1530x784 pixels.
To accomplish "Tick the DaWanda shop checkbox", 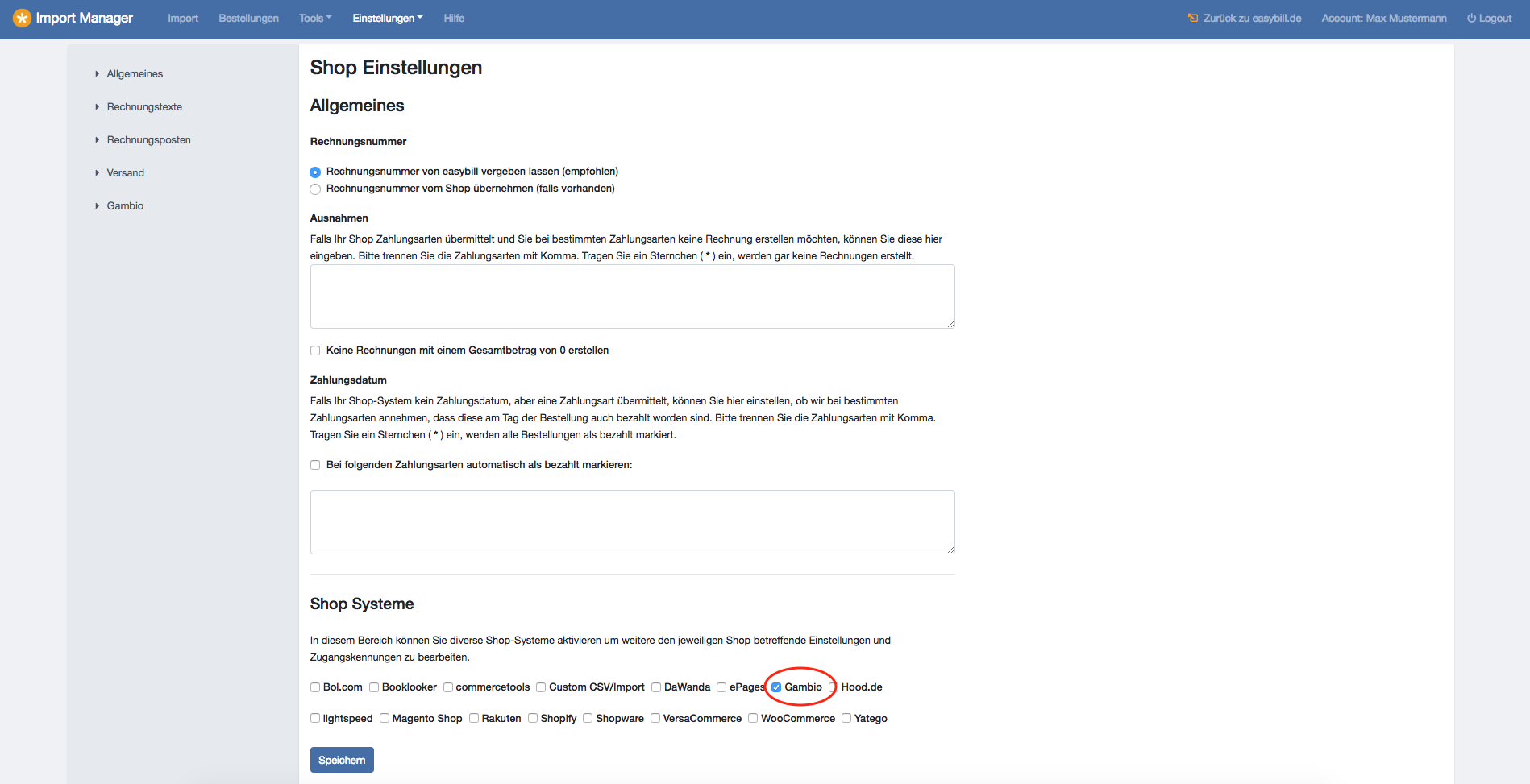I will (656, 687).
